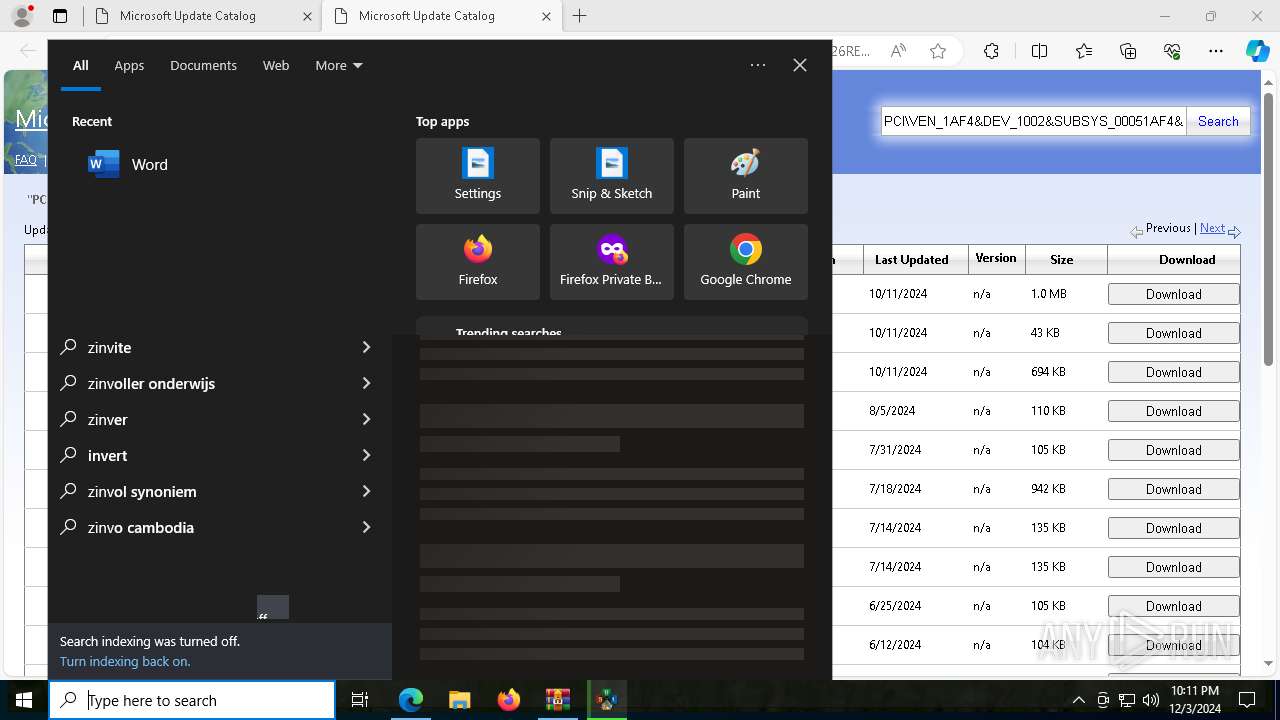Select the All search filter tab
1280x720 pixels.
pos(81,65)
